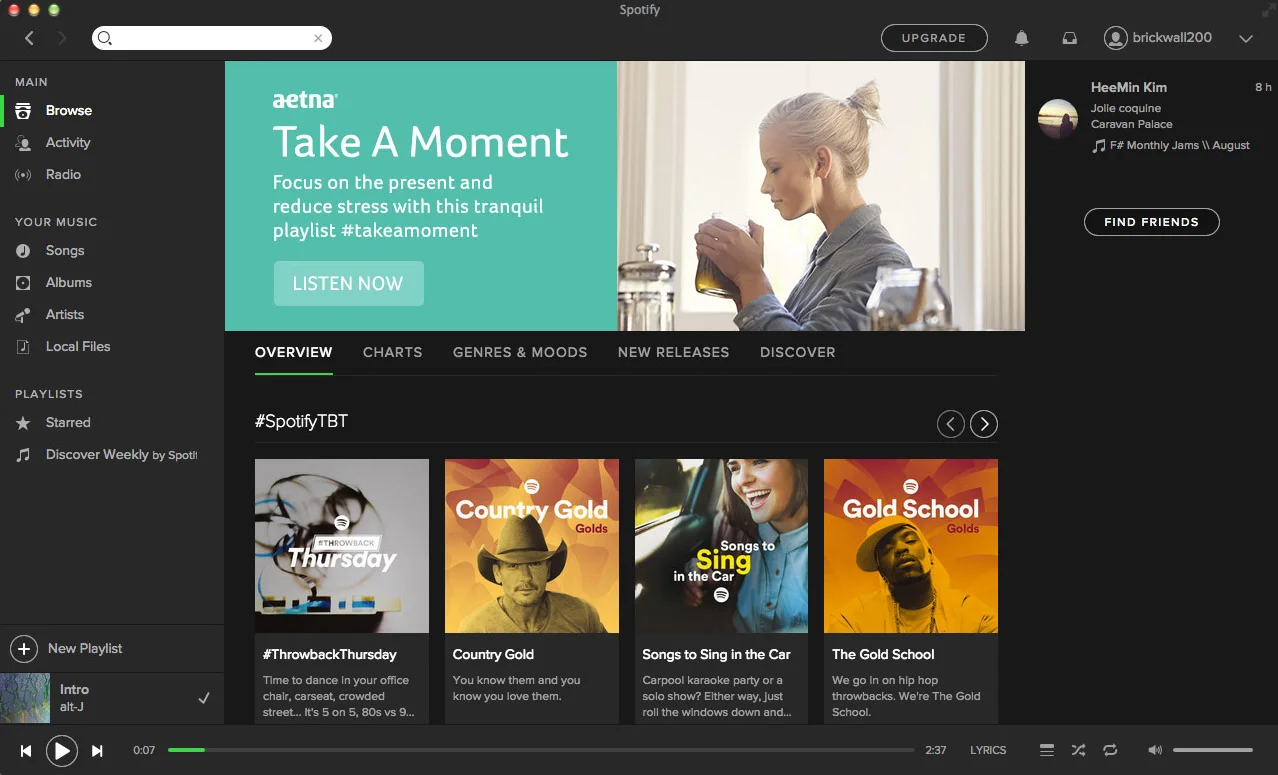Click Caravan Palace in friend feed

1132,124
